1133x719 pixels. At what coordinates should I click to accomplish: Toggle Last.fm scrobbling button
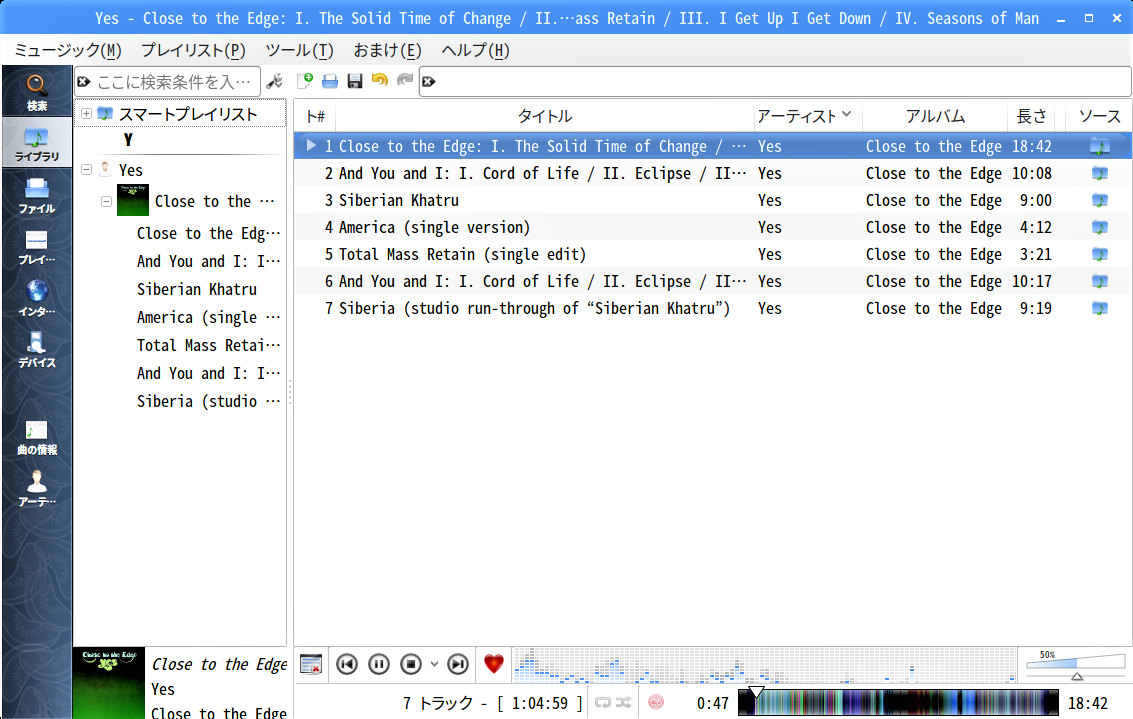click(656, 702)
